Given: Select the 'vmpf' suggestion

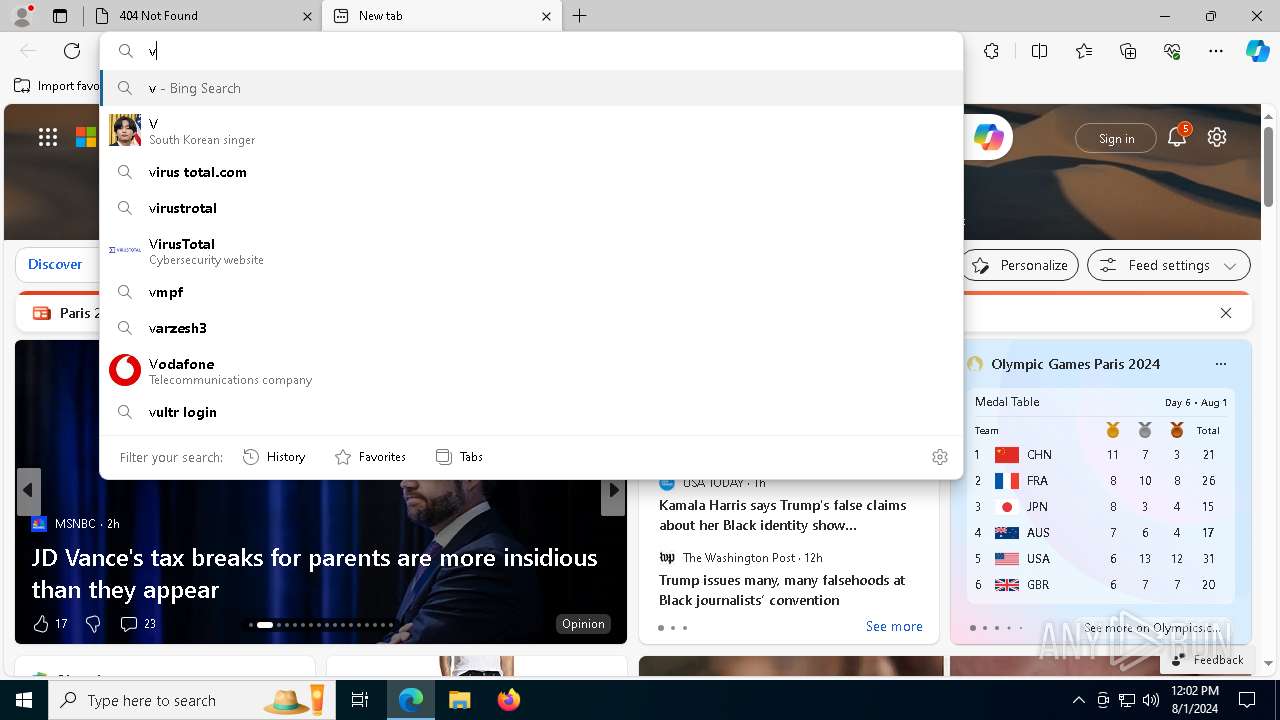Looking at the screenshot, I should pos(531,292).
